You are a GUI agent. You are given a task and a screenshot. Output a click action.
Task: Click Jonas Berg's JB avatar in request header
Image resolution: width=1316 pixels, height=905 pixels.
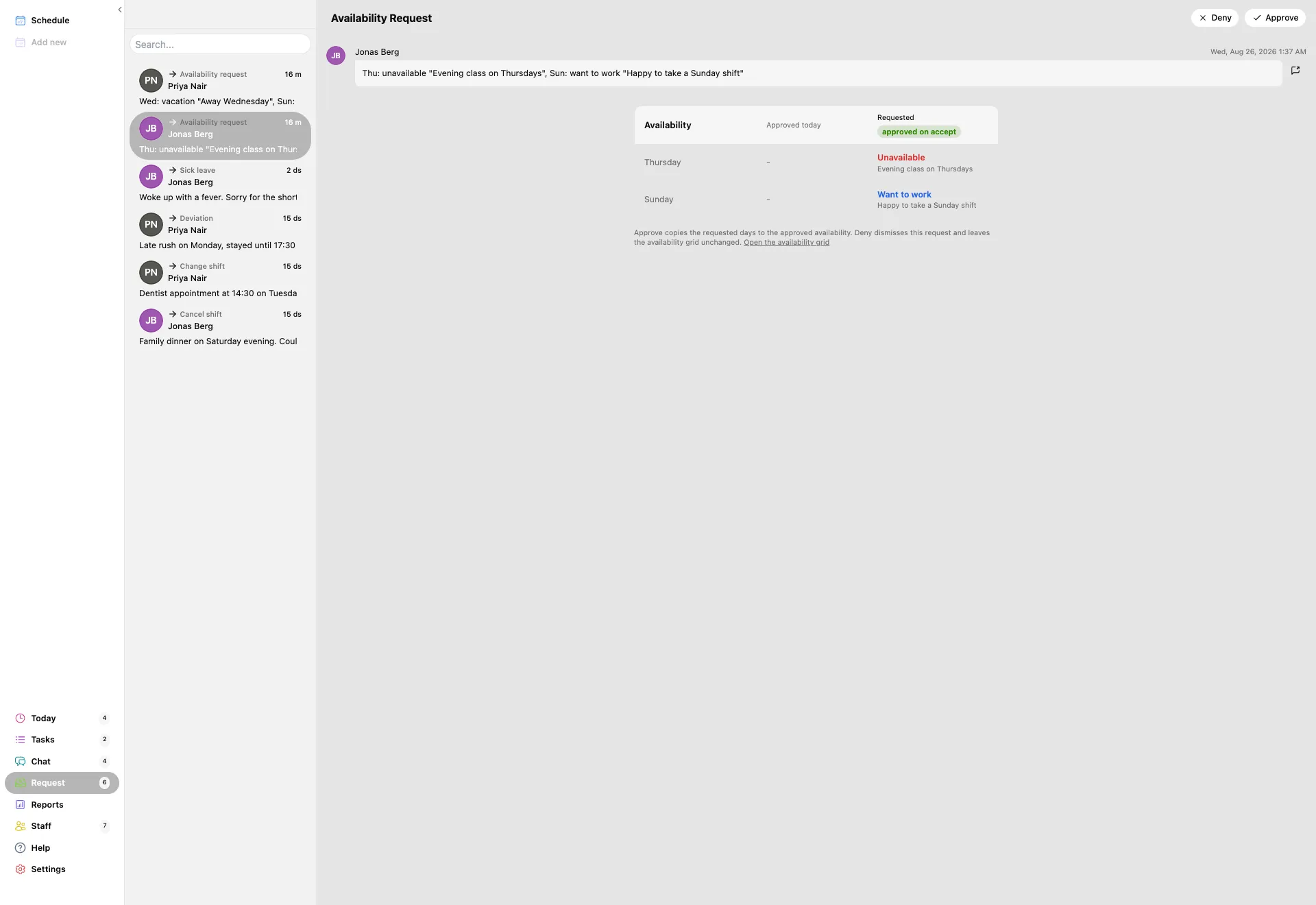(x=336, y=56)
